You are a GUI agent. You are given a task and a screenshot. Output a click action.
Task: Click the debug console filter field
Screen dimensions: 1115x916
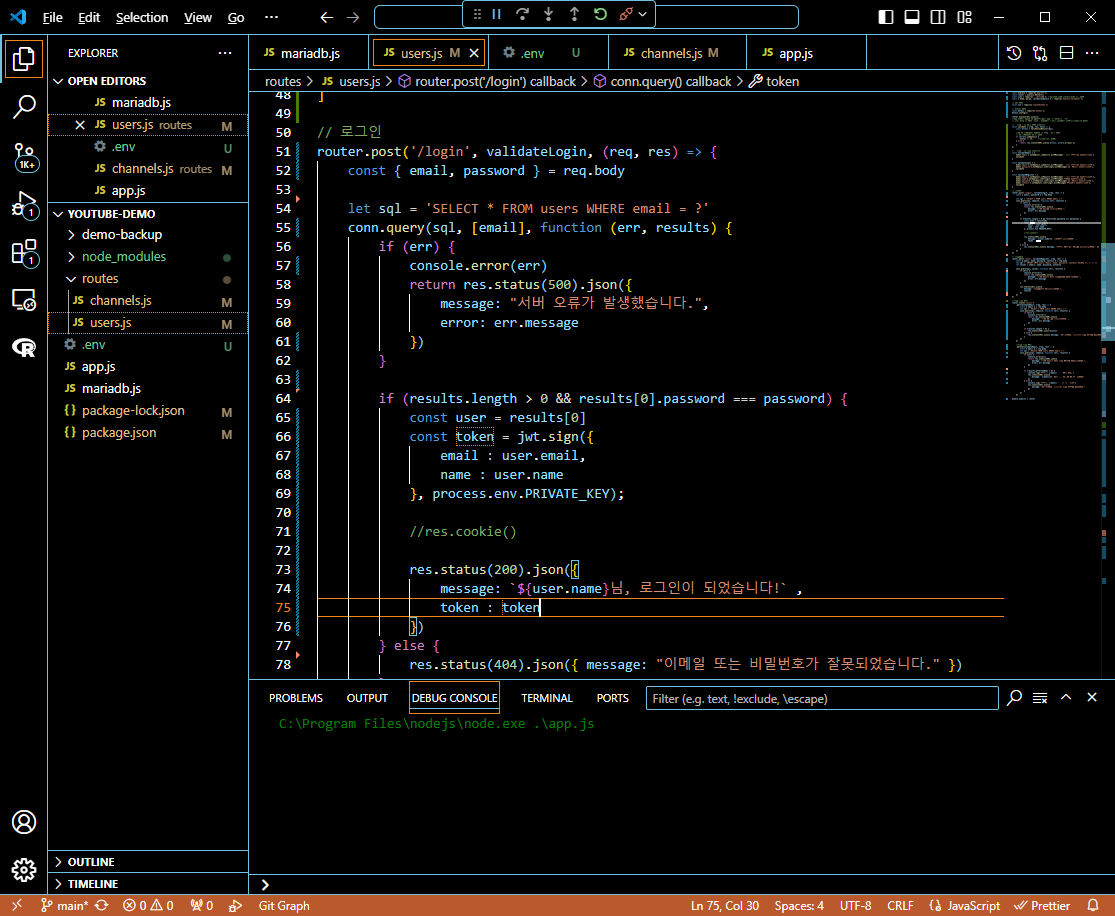(x=822, y=698)
